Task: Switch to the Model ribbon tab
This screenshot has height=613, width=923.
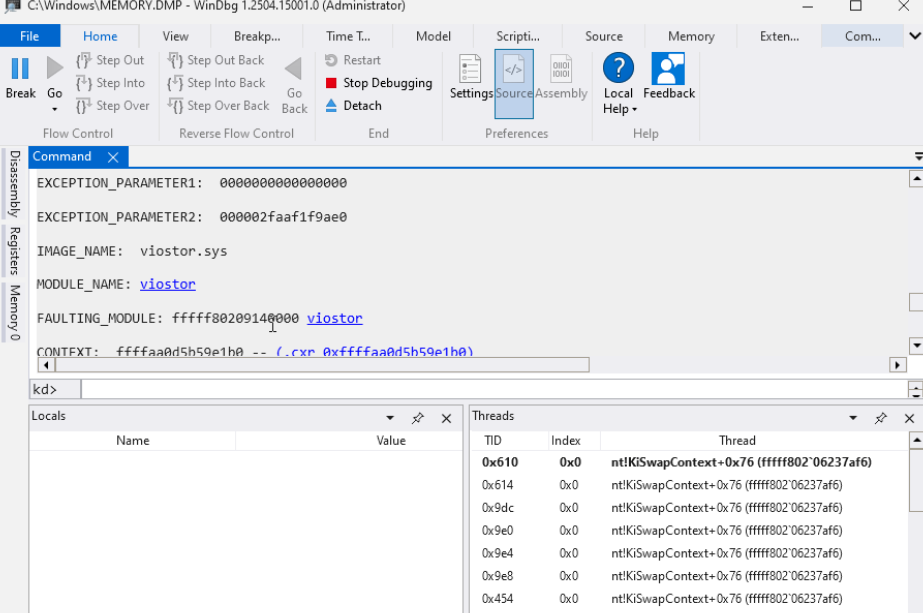Action: pyautogui.click(x=433, y=36)
